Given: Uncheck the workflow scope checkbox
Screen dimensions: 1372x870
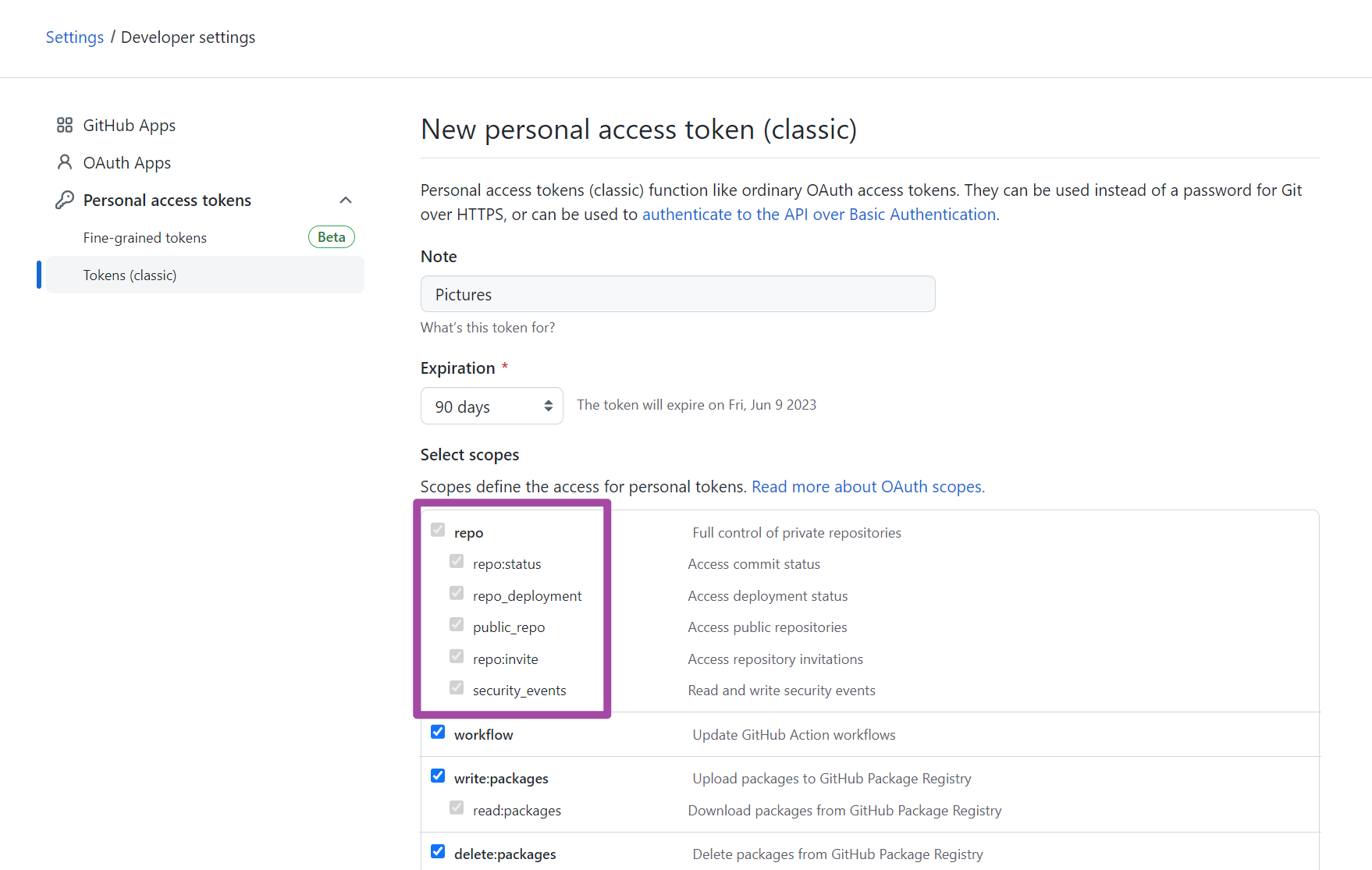Looking at the screenshot, I should [438, 732].
